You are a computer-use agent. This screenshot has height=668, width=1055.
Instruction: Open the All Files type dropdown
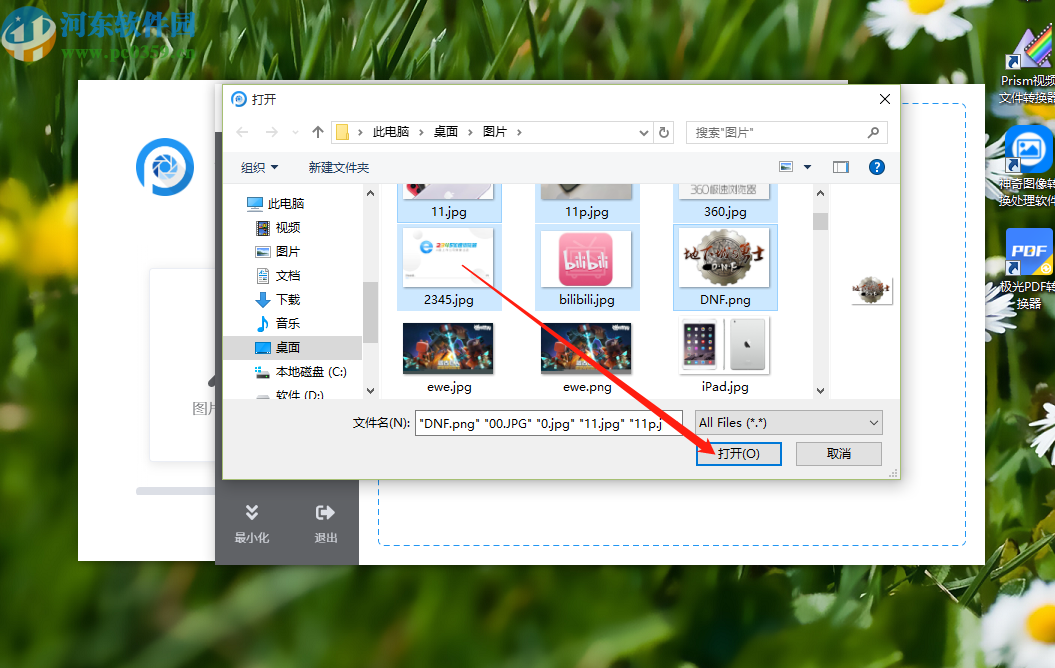(788, 423)
